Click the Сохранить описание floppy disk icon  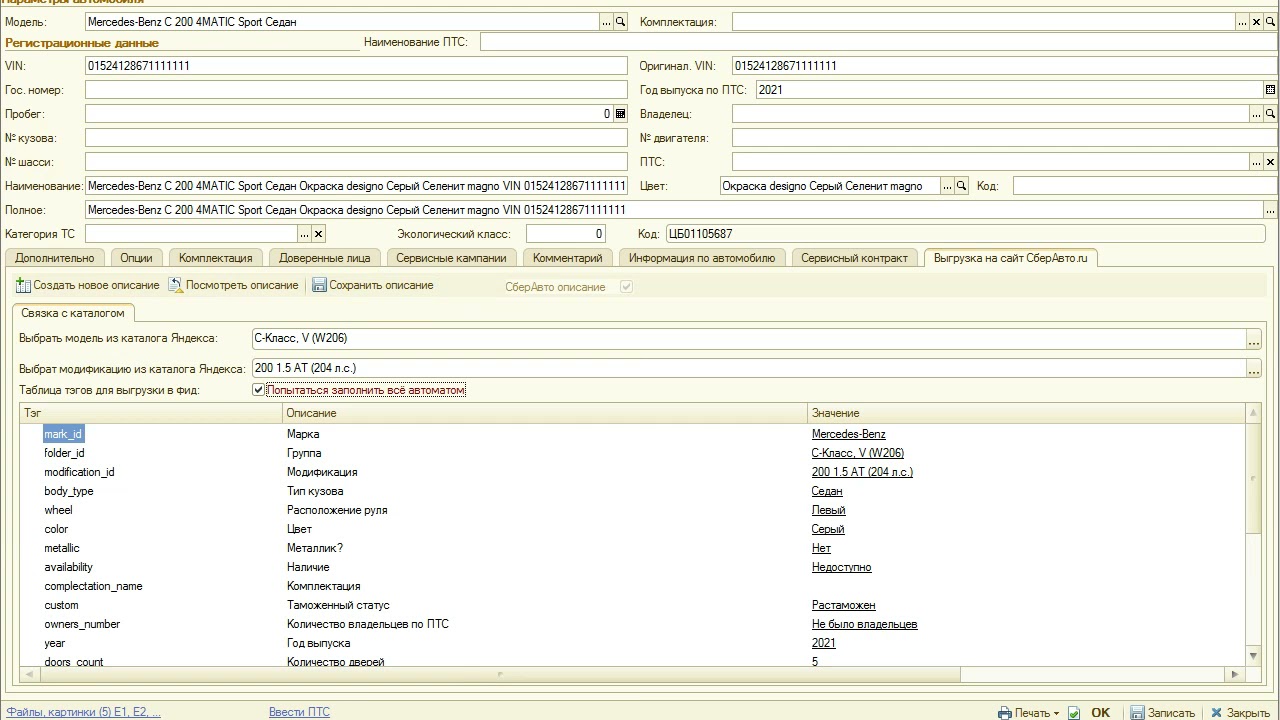point(320,286)
